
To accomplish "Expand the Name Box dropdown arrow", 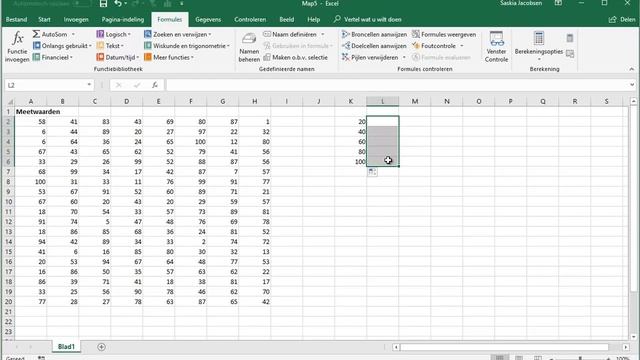I will click(x=89, y=85).
